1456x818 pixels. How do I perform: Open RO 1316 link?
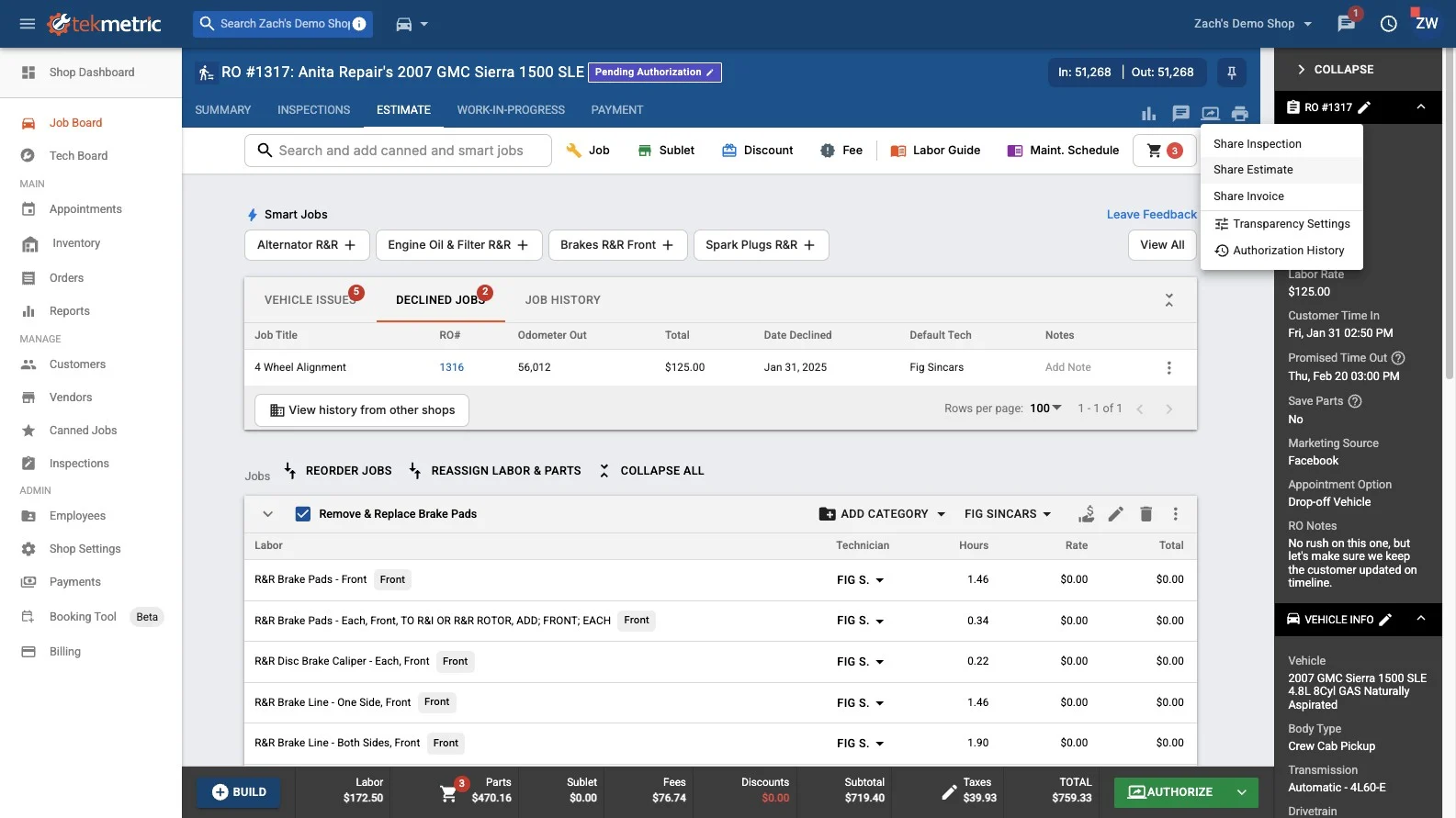451,368
